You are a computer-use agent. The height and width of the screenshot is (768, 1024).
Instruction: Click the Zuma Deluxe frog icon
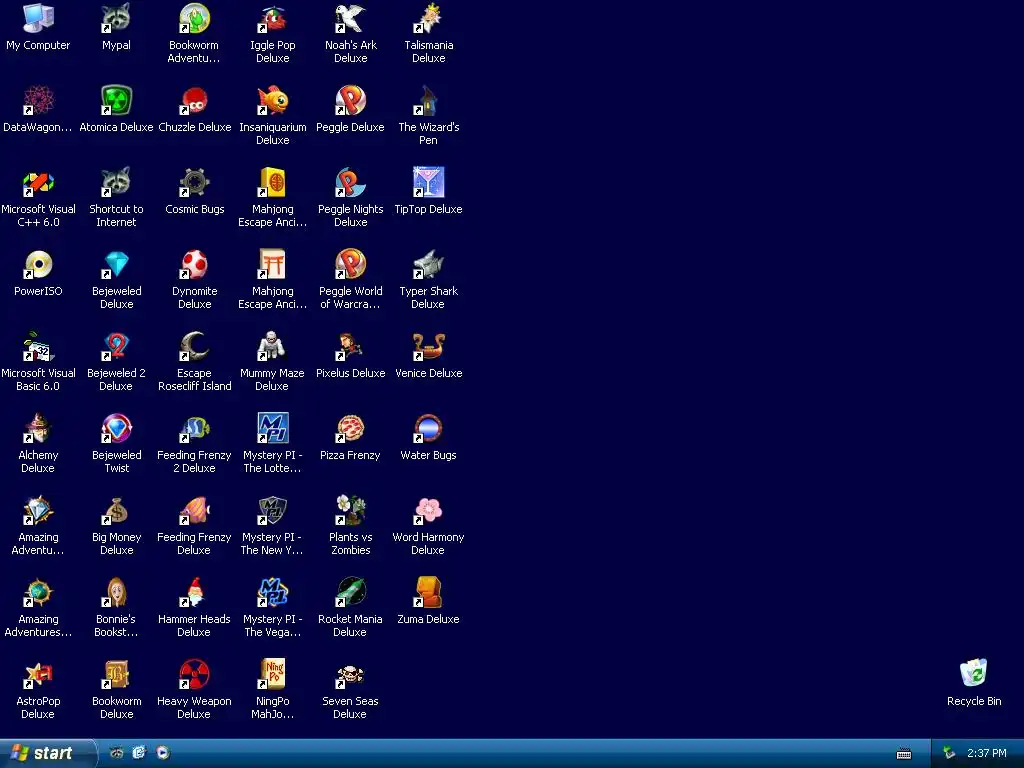coord(428,592)
